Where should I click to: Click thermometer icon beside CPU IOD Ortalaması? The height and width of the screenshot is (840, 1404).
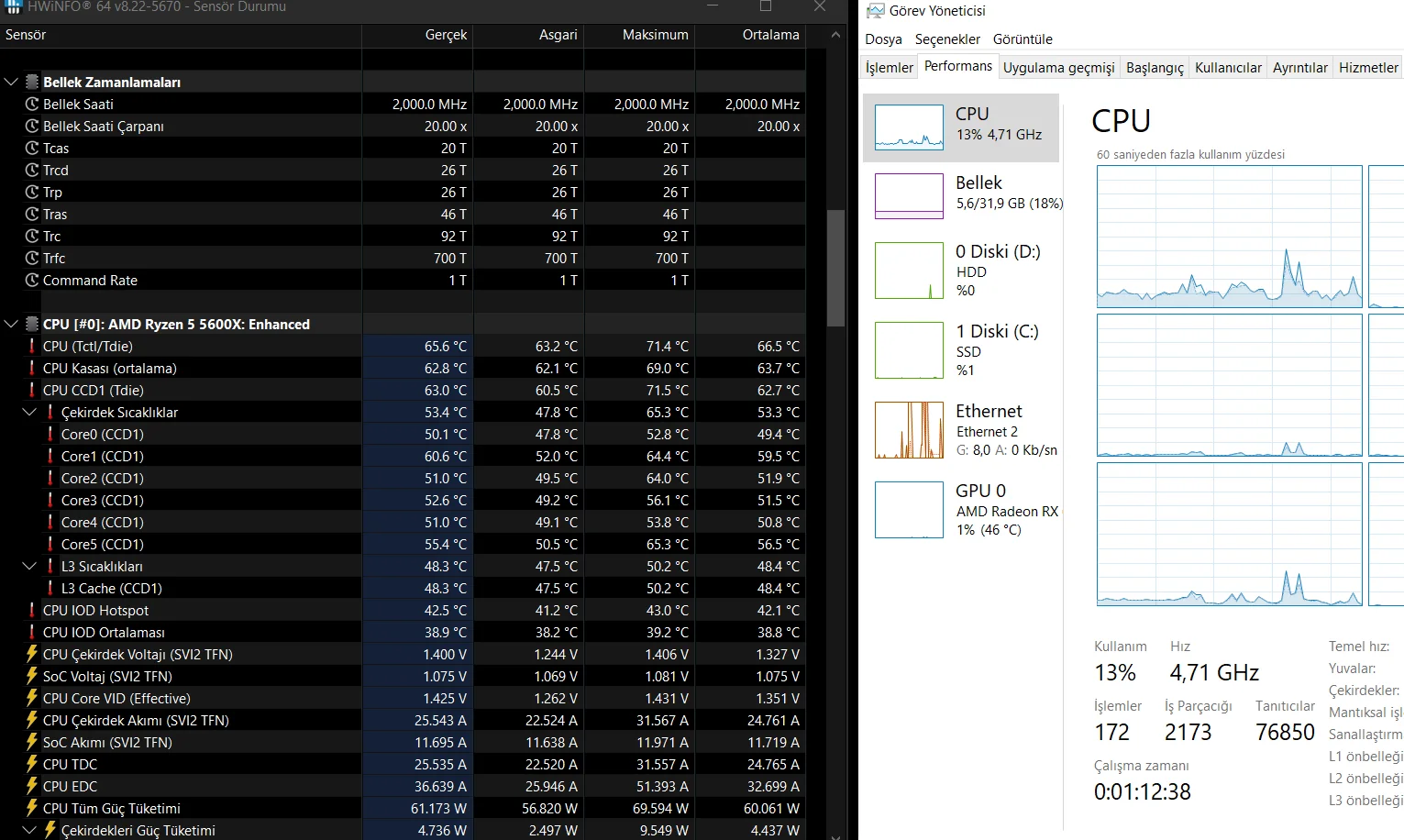tap(32, 633)
